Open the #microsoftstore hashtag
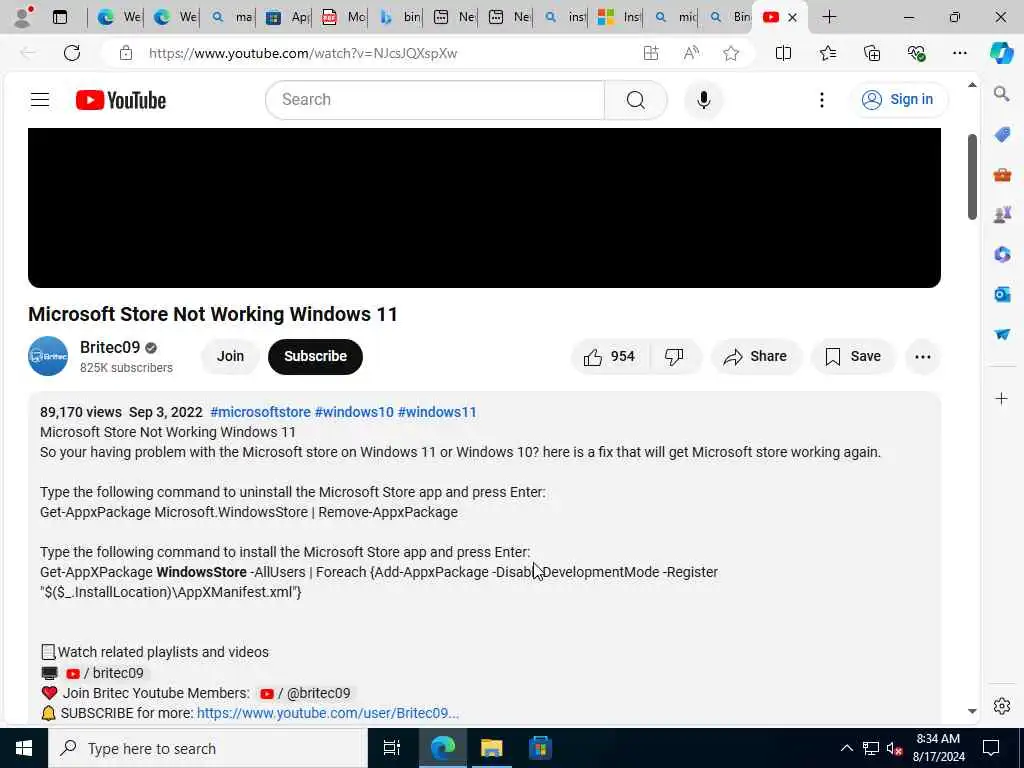1024x768 pixels. [260, 412]
